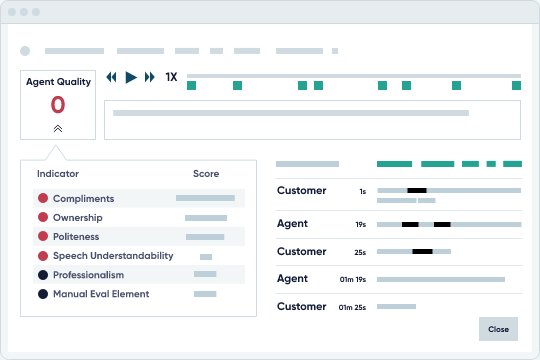
Task: Click the round avatar in the header row
Action: click(25, 51)
